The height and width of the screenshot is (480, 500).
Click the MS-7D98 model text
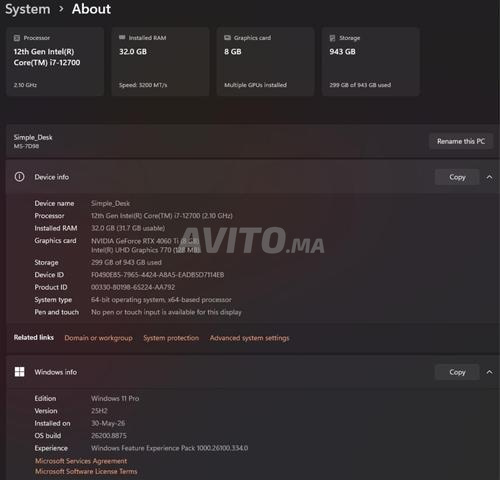coord(26,146)
